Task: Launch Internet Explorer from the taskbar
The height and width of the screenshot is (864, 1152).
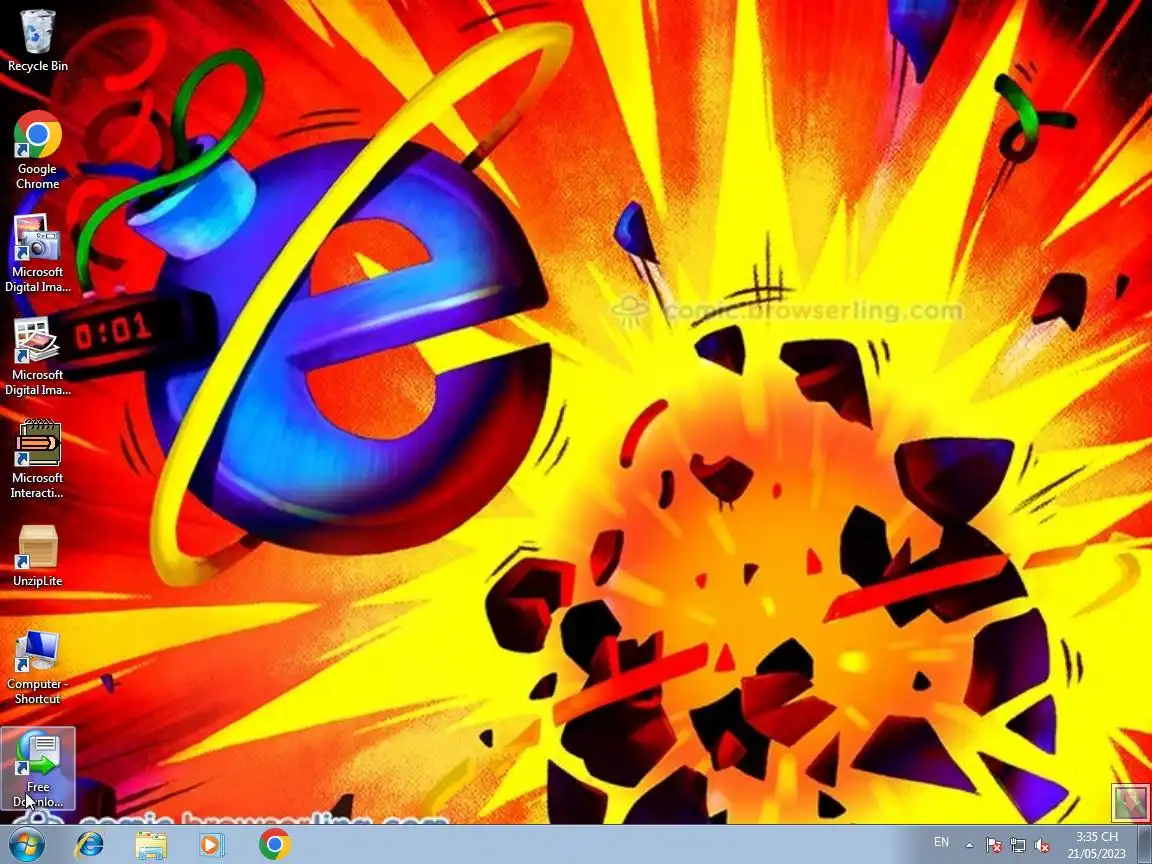Action: (x=90, y=845)
